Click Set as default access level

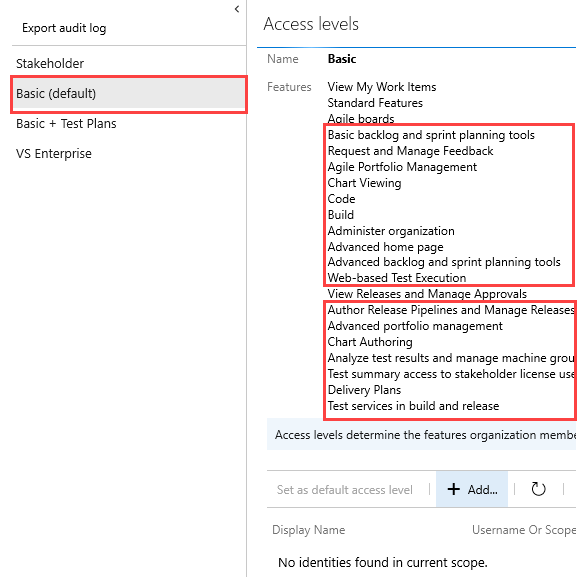(345, 490)
